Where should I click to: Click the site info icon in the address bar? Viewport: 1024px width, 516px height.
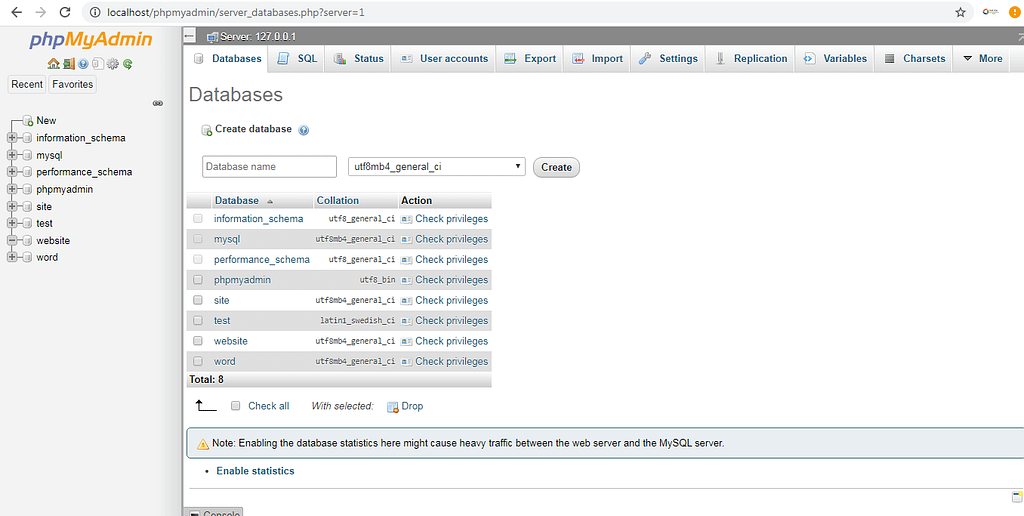(x=95, y=12)
